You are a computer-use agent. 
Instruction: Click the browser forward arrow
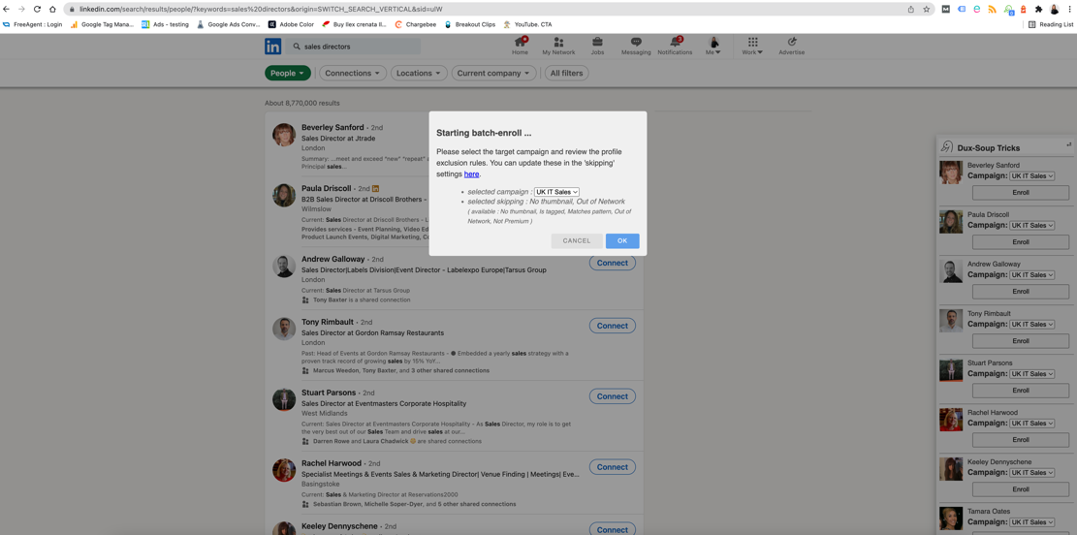coord(21,9)
